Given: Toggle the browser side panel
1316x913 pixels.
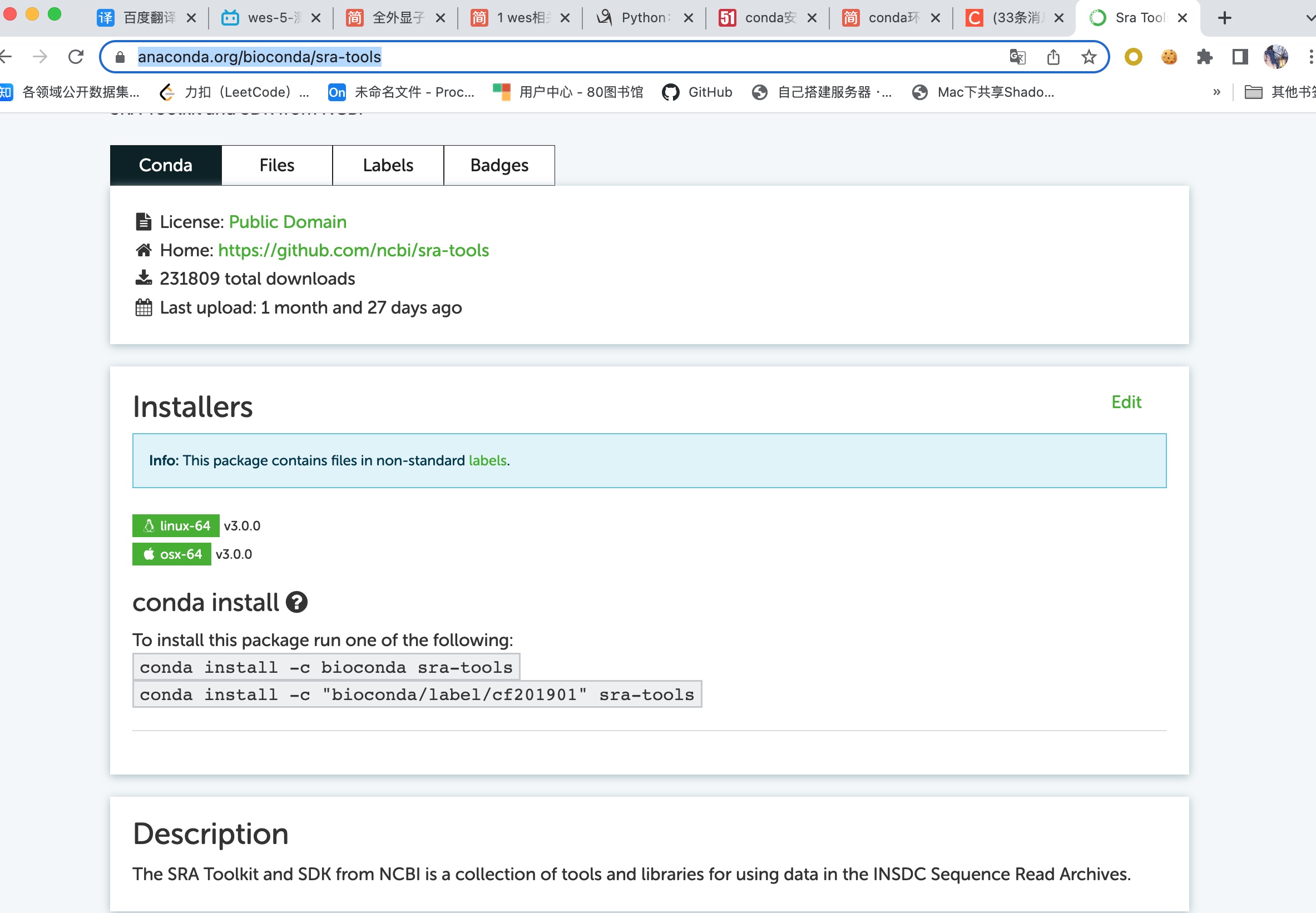Looking at the screenshot, I should (x=1240, y=57).
